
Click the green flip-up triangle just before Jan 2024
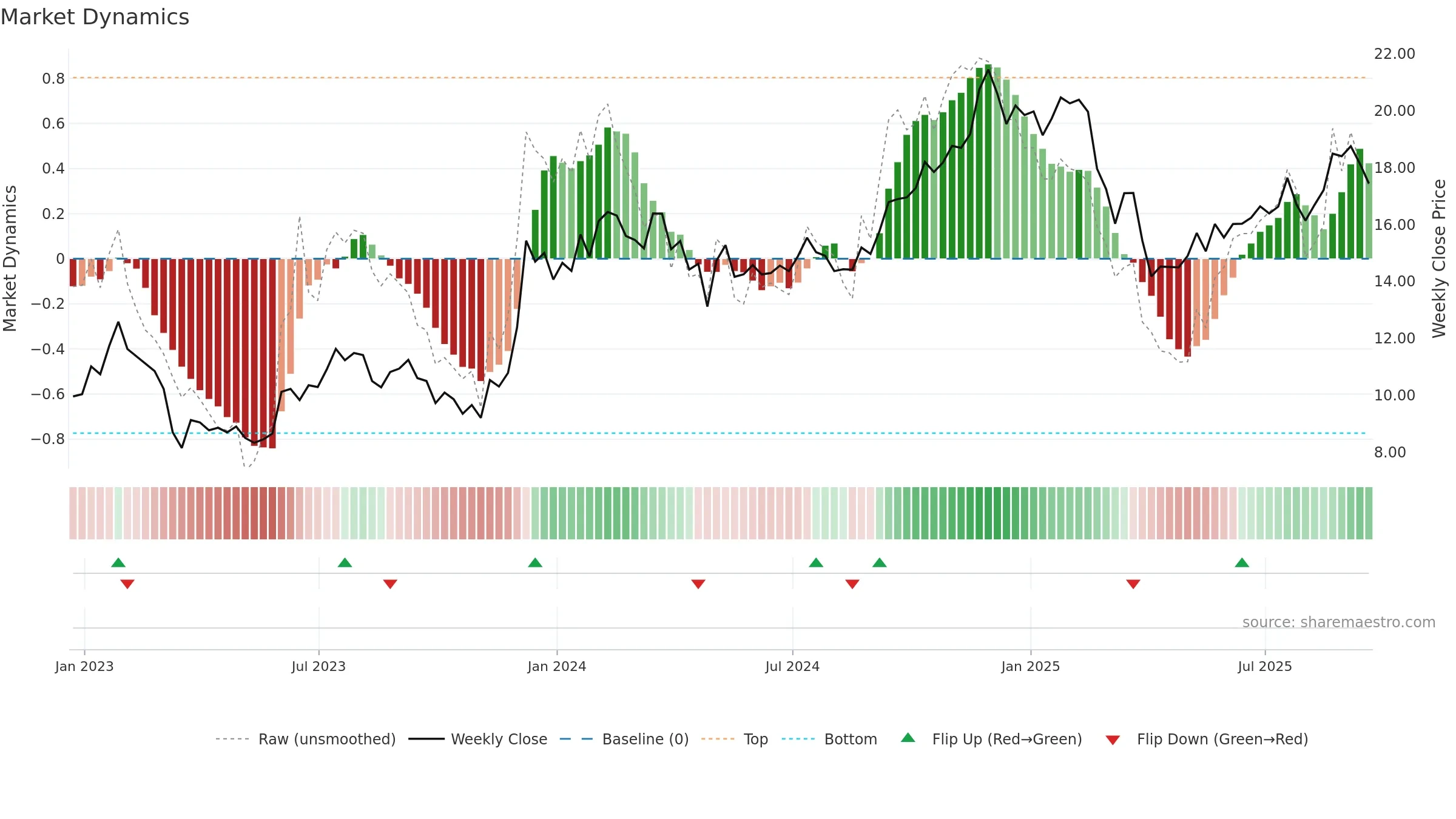click(x=535, y=562)
